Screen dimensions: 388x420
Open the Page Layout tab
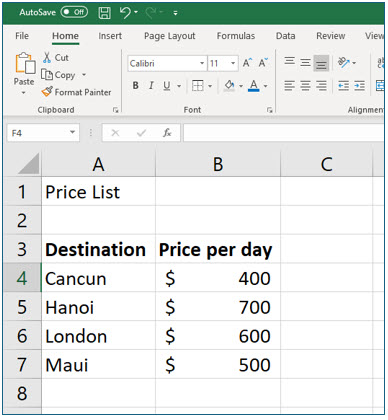[169, 36]
